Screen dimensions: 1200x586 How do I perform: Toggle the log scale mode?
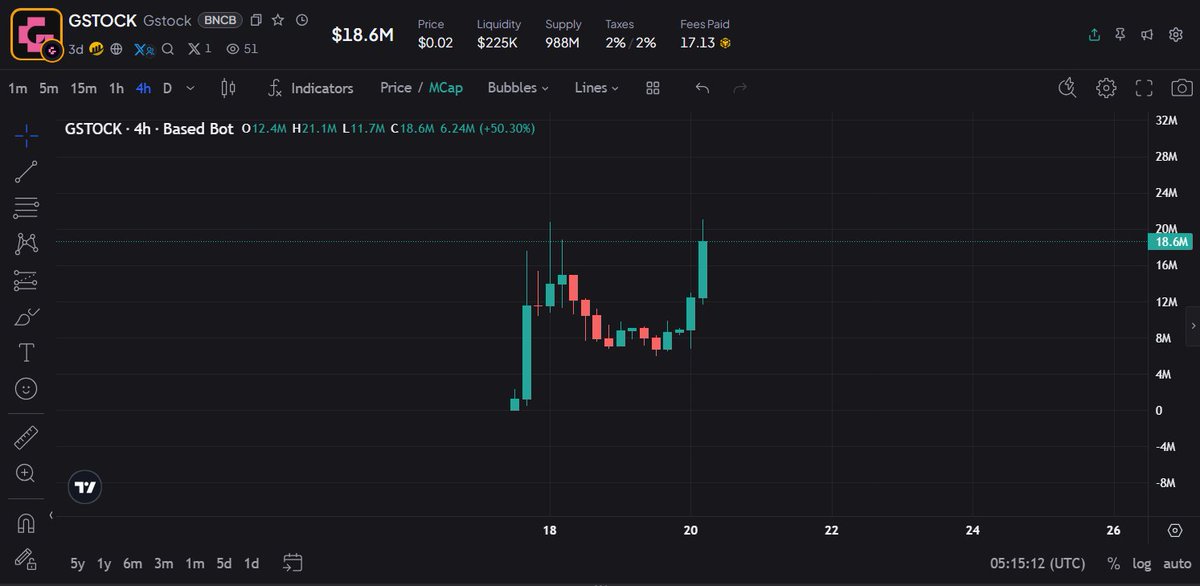[x=1140, y=564]
